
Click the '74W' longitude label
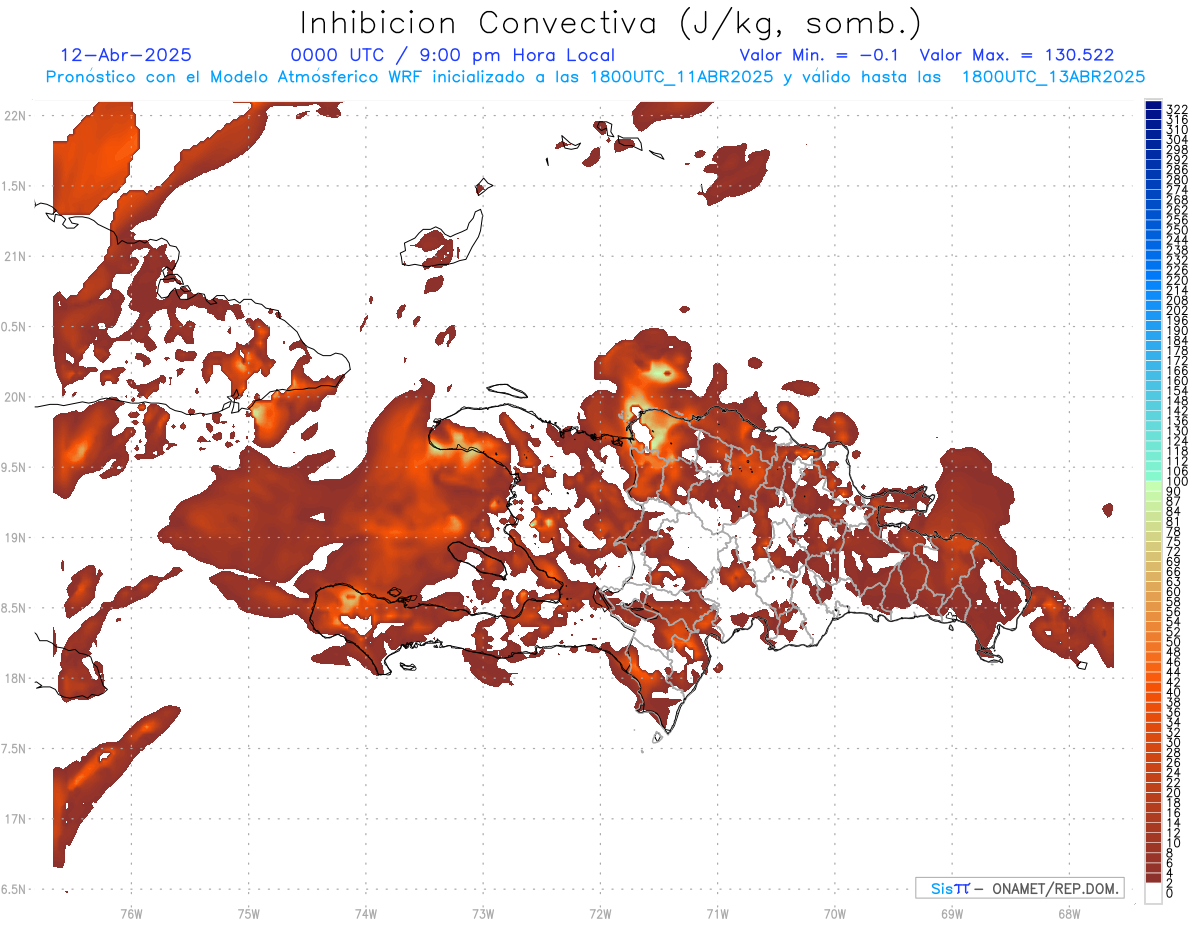pyautogui.click(x=366, y=913)
